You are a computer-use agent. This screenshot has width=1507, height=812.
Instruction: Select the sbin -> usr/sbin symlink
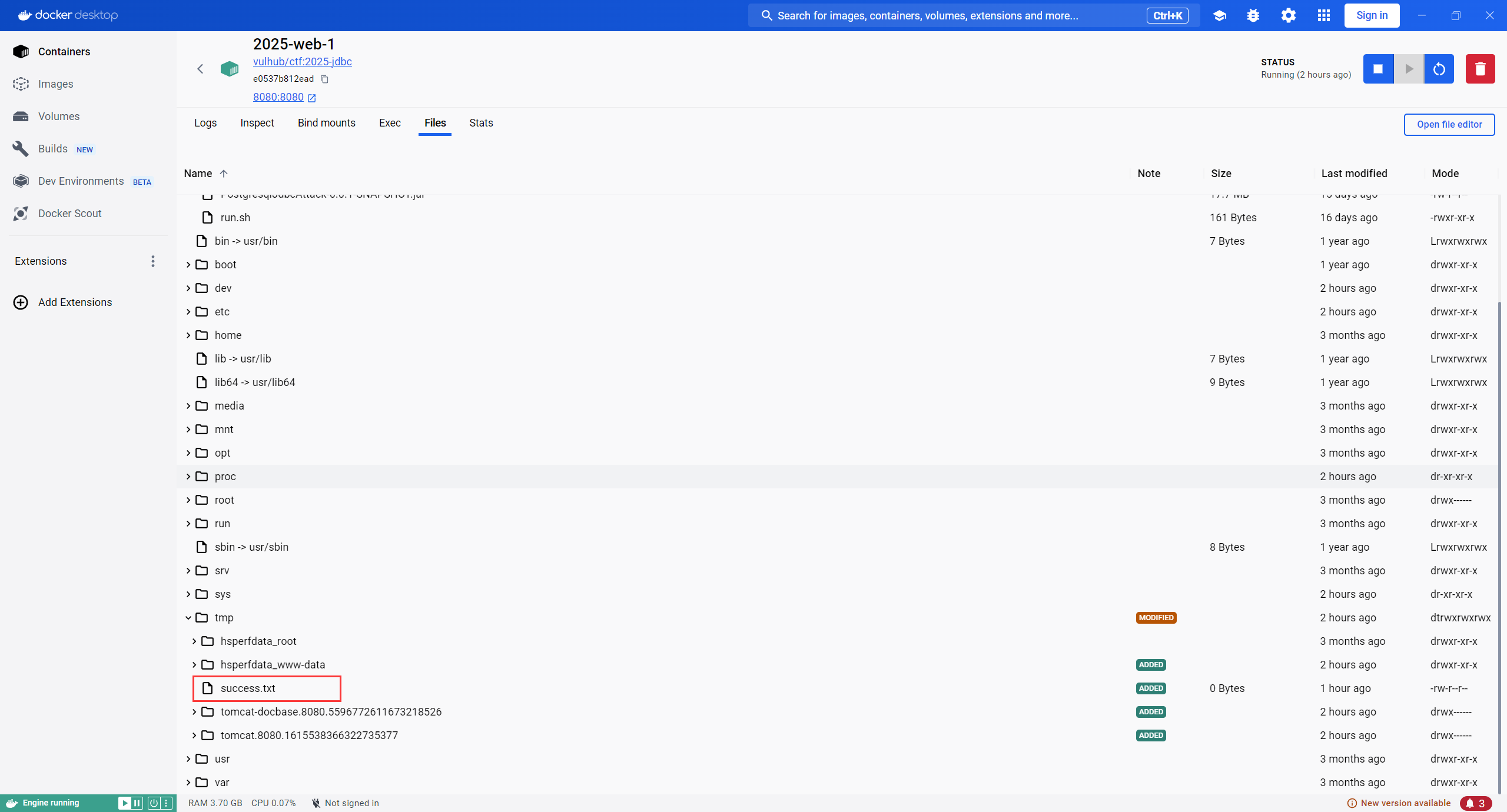tap(251, 547)
